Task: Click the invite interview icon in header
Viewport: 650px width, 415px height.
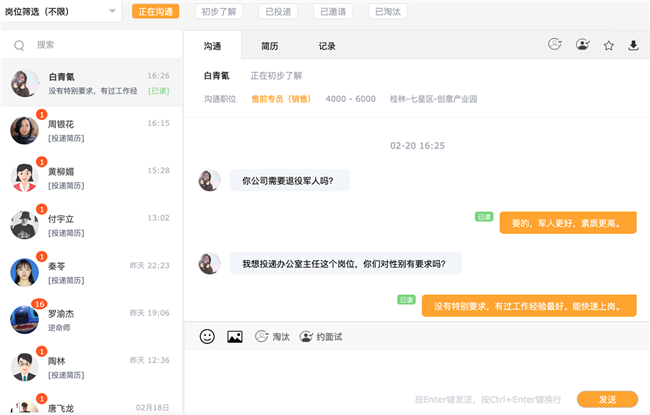Action: (x=583, y=44)
